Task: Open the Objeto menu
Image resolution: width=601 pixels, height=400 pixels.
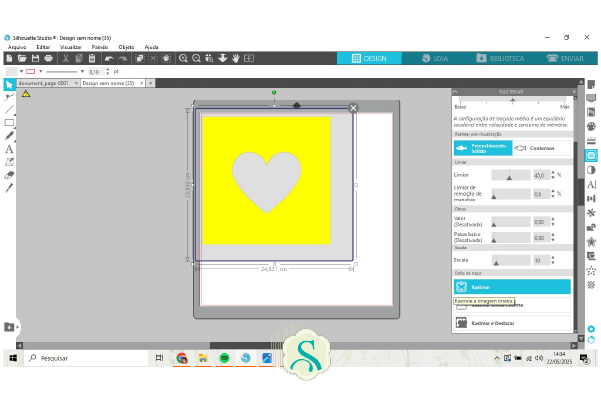Action: pyautogui.click(x=126, y=47)
